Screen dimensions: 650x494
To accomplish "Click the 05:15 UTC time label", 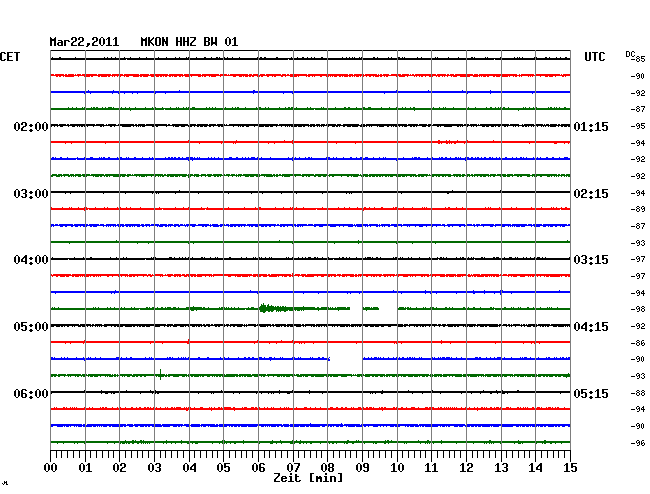I will click(x=591, y=393).
